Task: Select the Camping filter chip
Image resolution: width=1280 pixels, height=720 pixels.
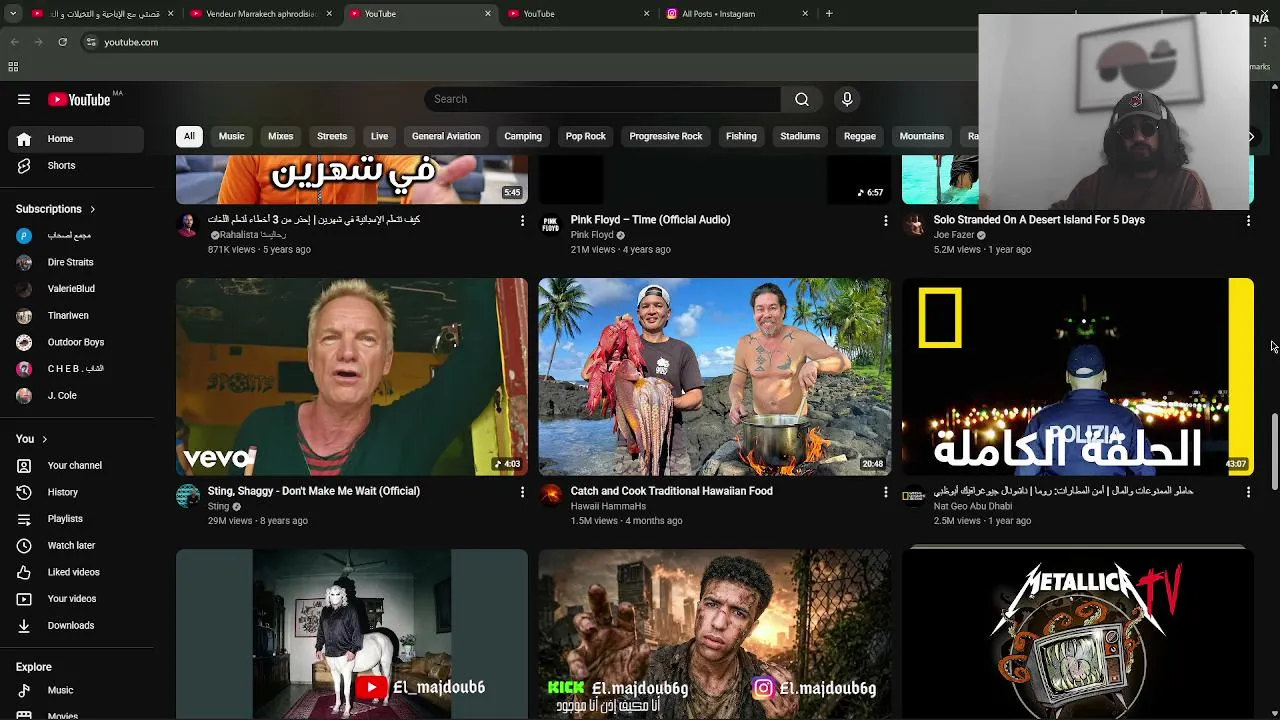Action: (523, 136)
